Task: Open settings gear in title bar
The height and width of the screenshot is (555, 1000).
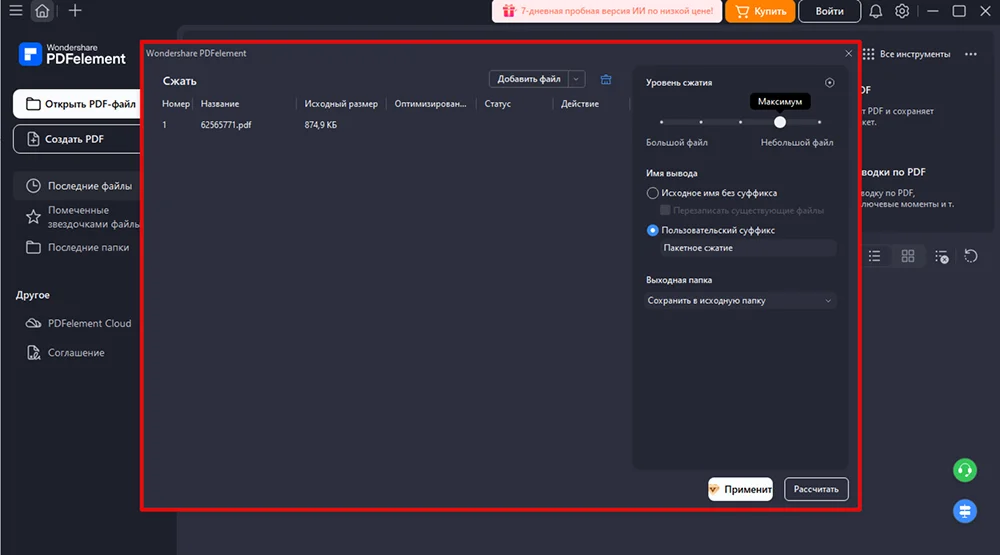Action: 902,12
